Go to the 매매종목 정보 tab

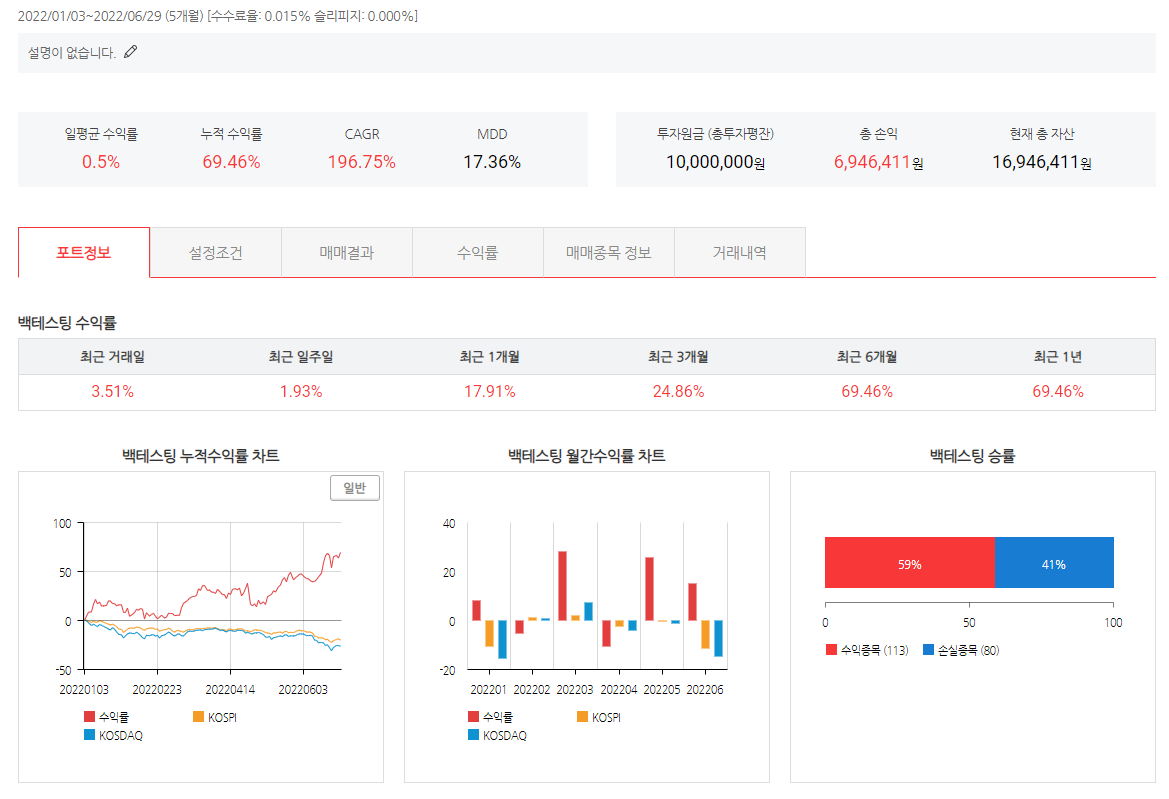tap(609, 253)
